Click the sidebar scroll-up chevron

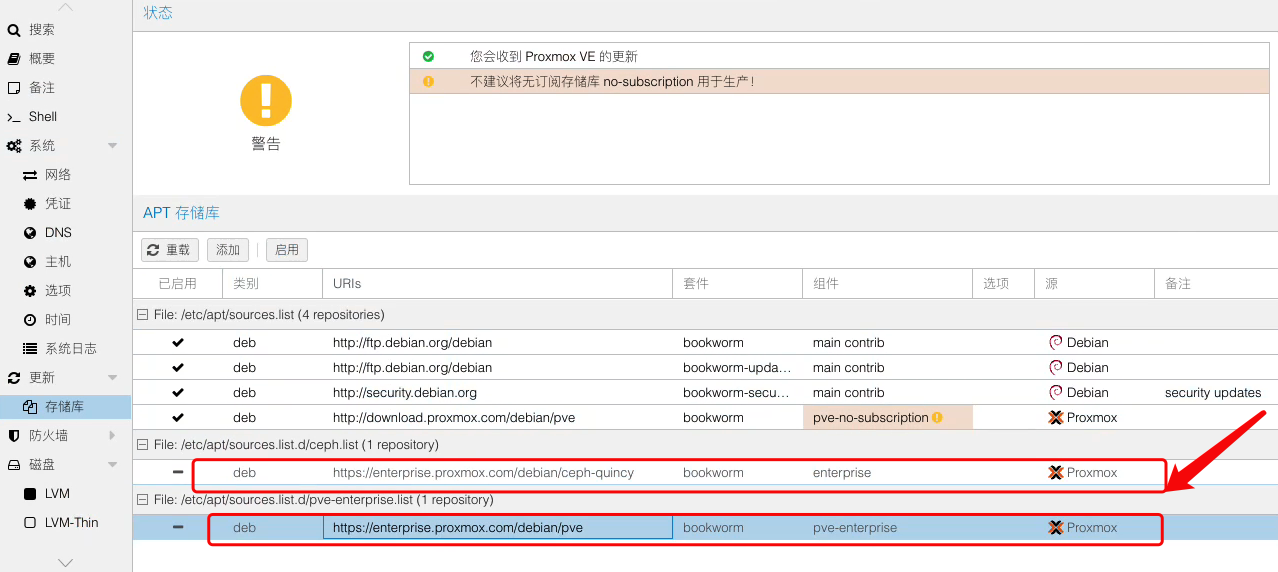(x=65, y=7)
